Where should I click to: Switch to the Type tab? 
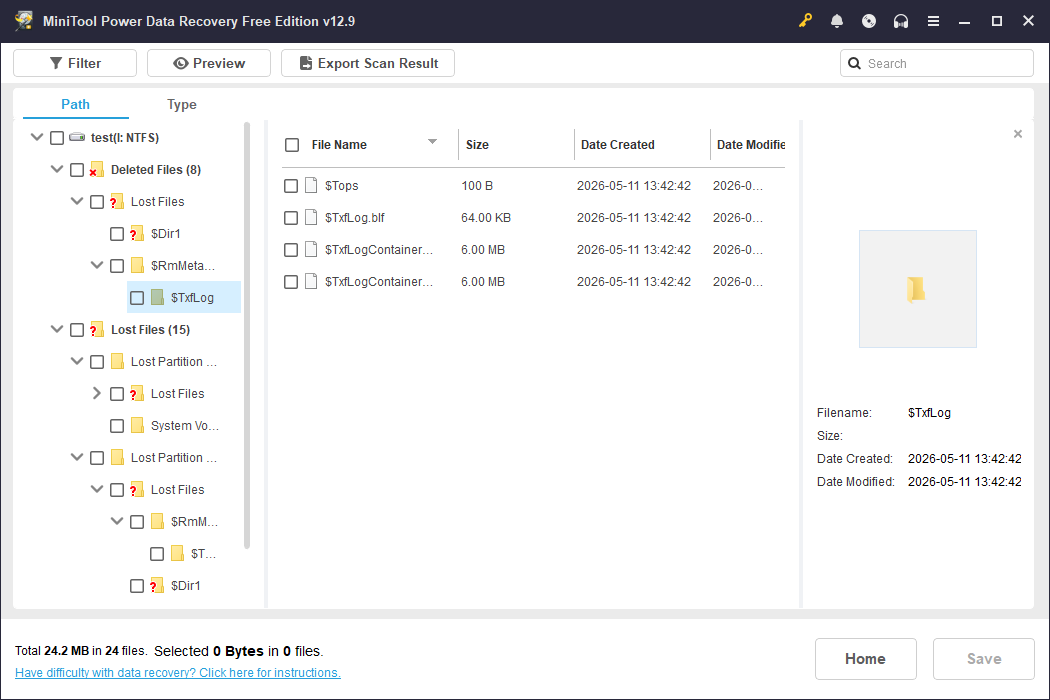point(181,104)
